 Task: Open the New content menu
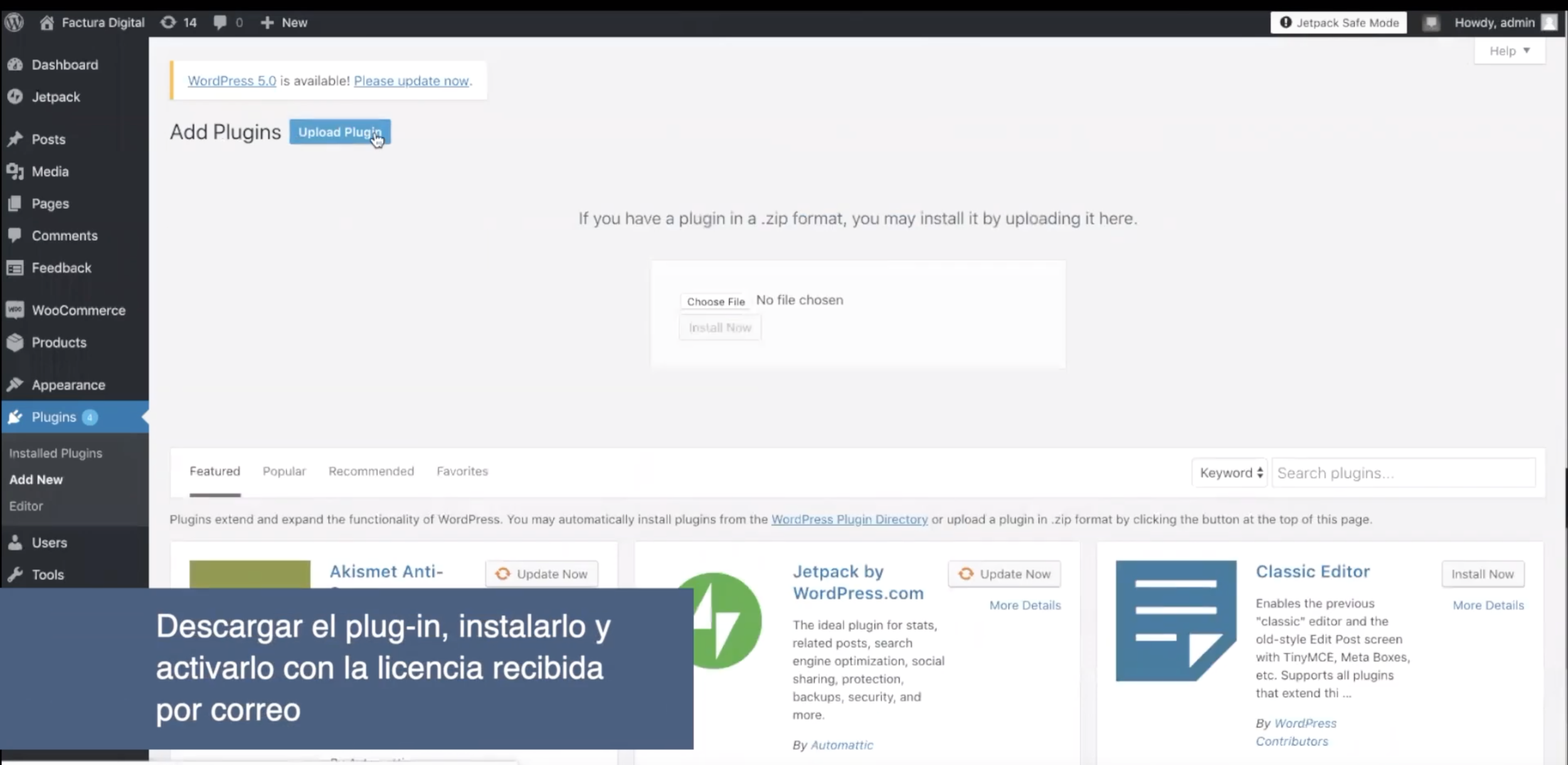pos(284,23)
